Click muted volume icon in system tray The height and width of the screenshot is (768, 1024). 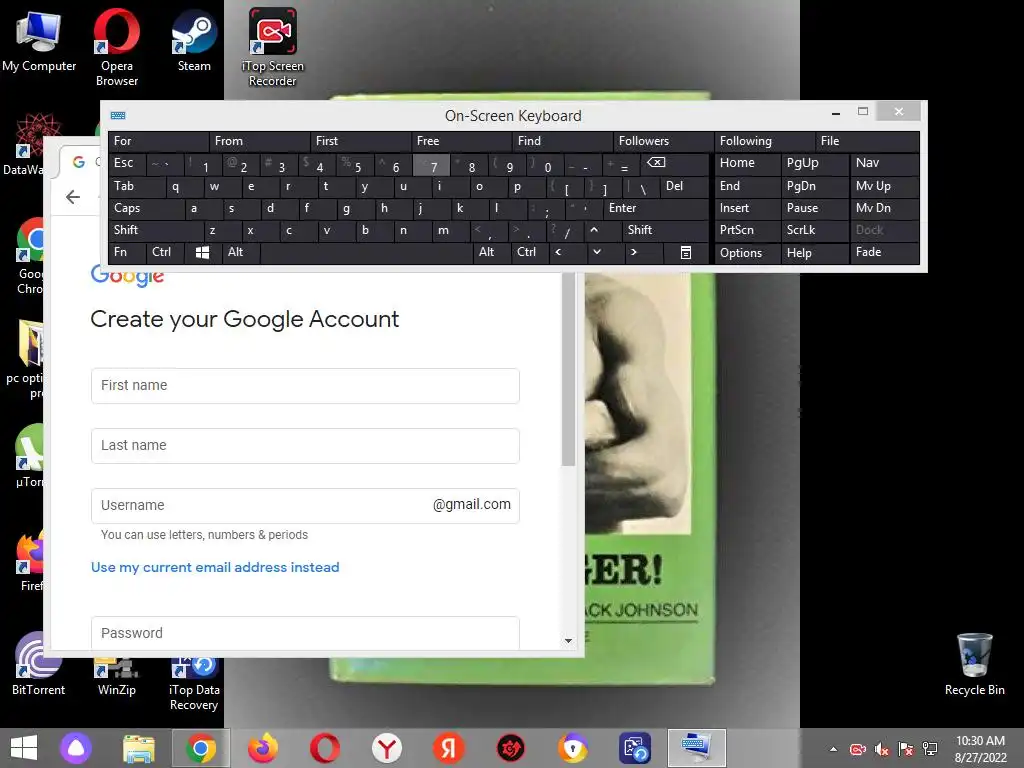tap(882, 749)
